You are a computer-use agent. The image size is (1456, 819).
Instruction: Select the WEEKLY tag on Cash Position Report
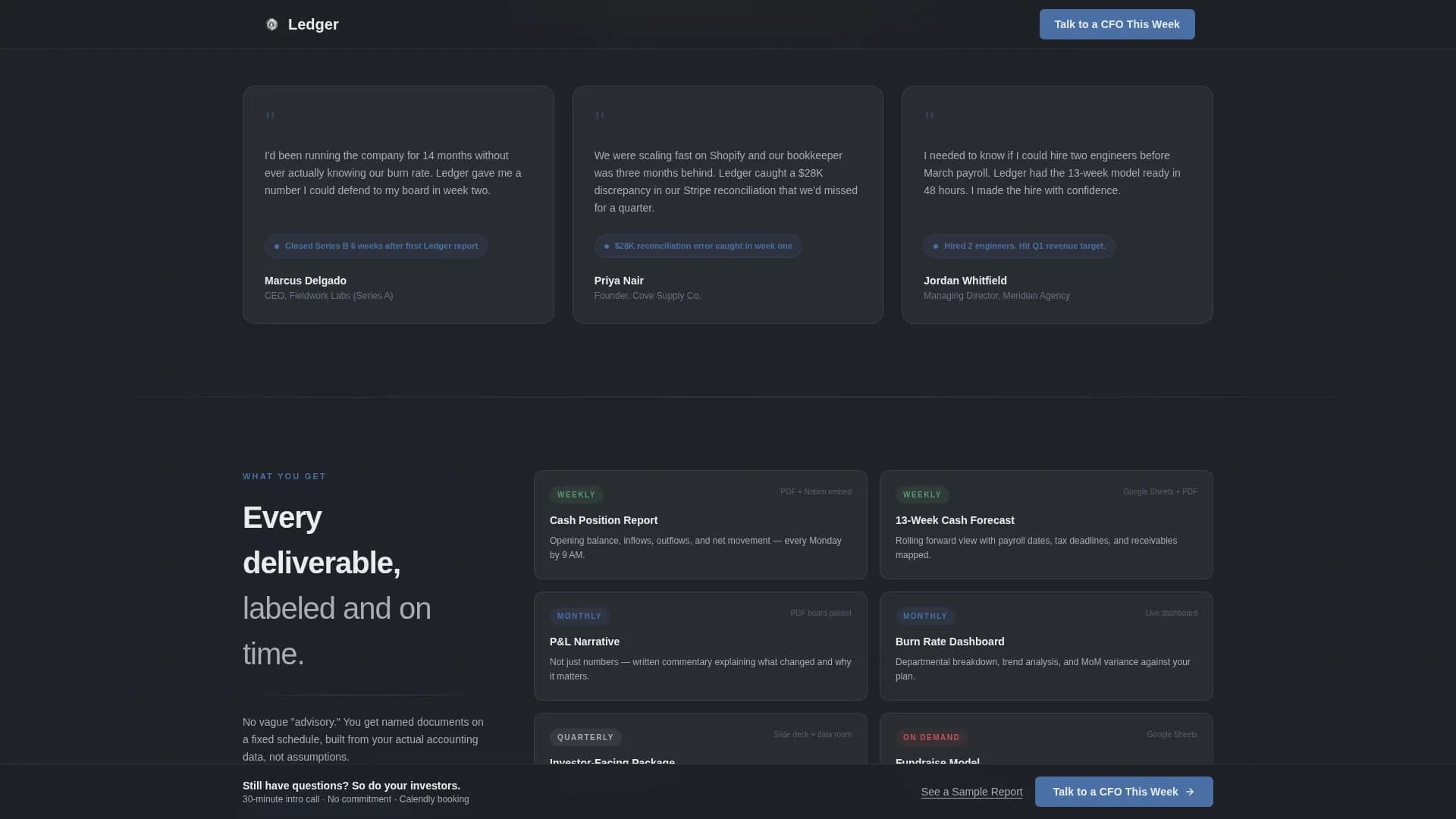[x=576, y=494]
